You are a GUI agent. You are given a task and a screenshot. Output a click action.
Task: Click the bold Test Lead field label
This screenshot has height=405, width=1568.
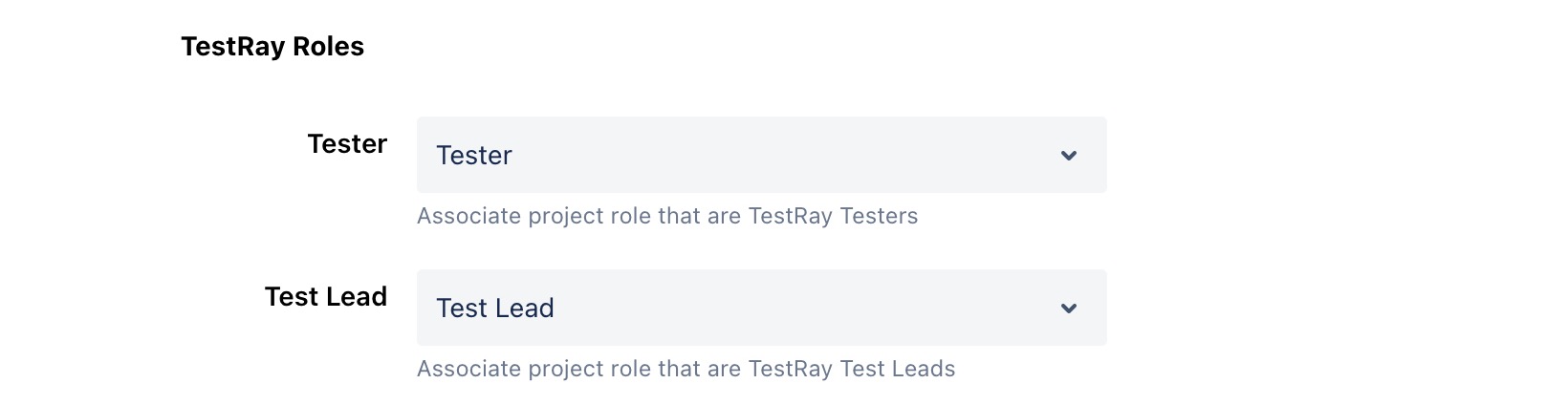pos(326,297)
